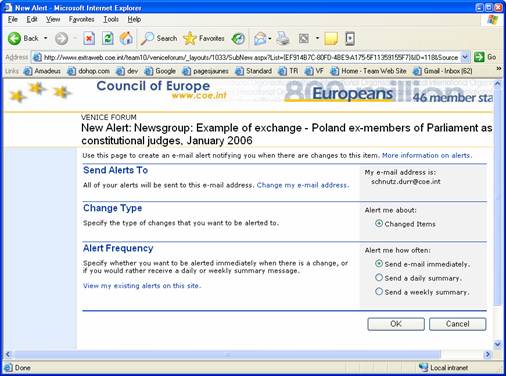Open the VF links bar shortcut
The image size is (506, 376).
point(314,71)
